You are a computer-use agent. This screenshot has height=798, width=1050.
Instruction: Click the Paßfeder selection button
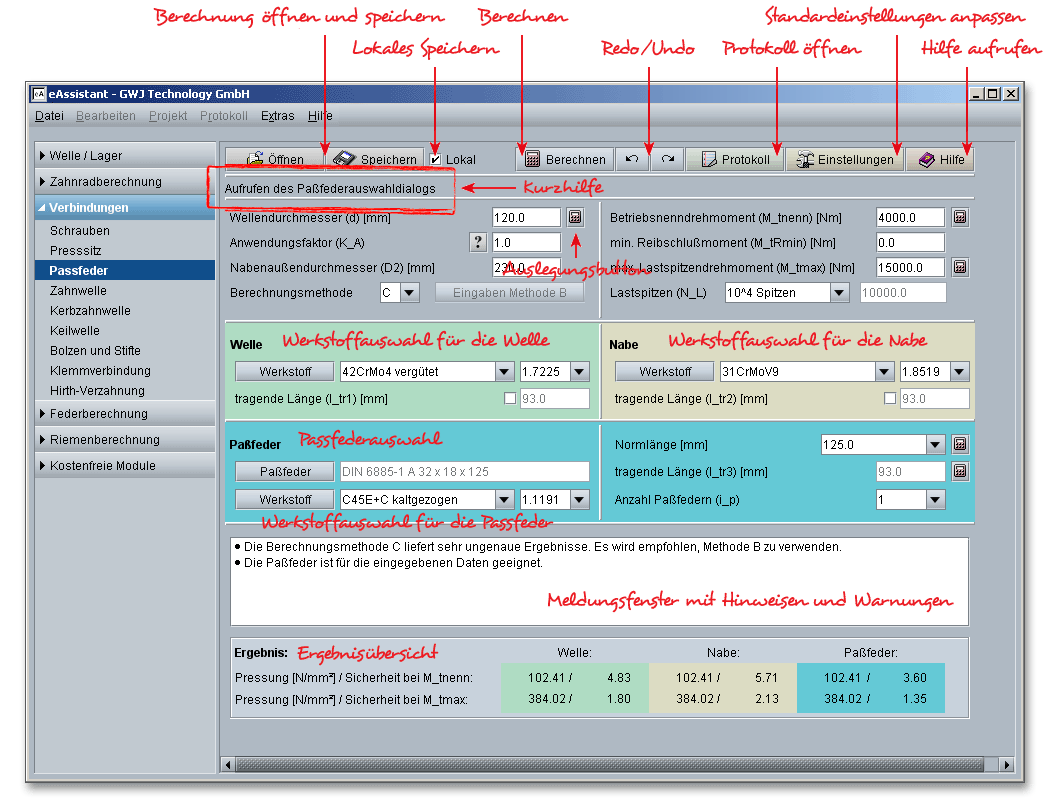(x=284, y=472)
